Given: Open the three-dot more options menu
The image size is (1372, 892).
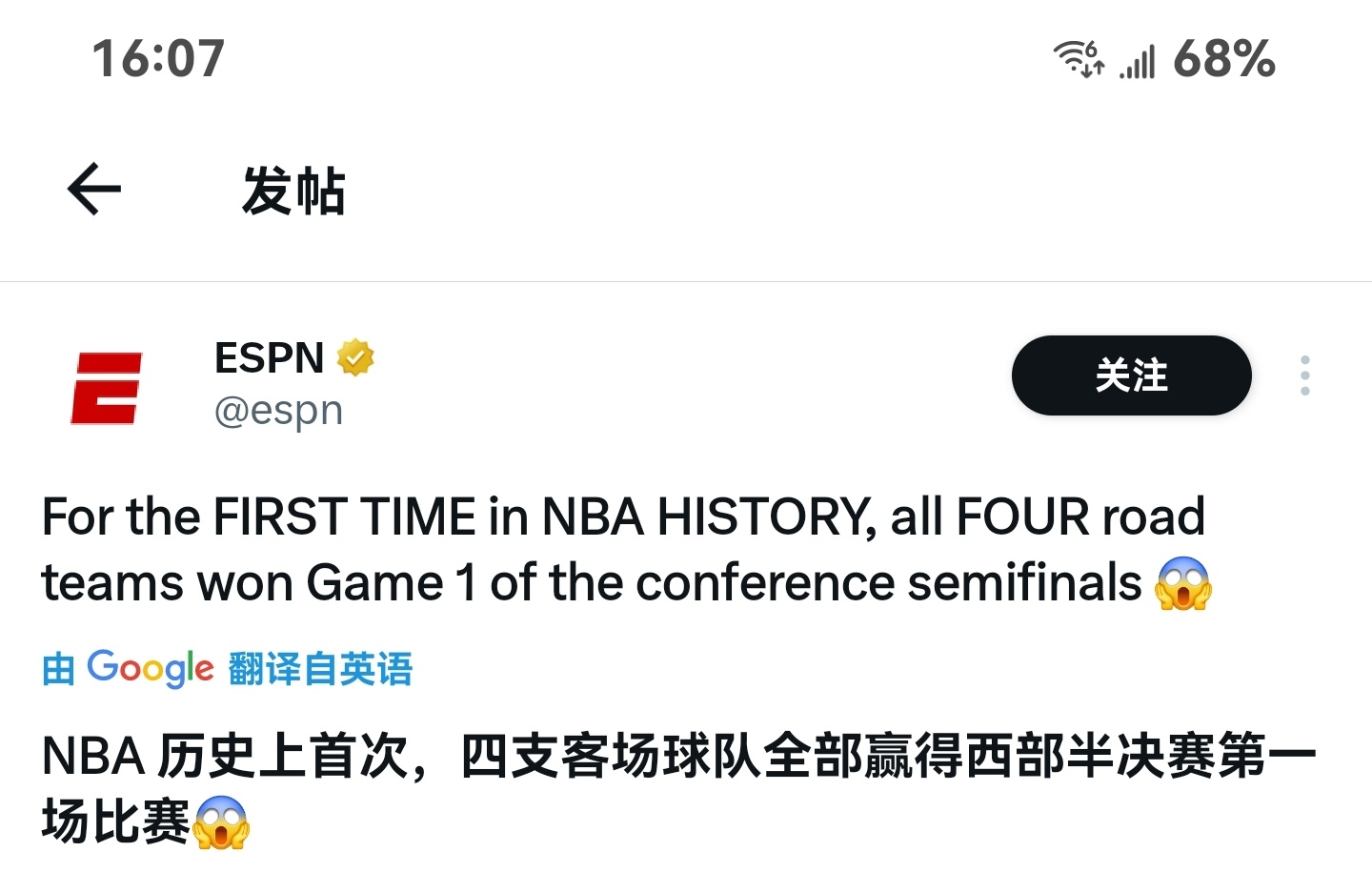Looking at the screenshot, I should [1305, 375].
